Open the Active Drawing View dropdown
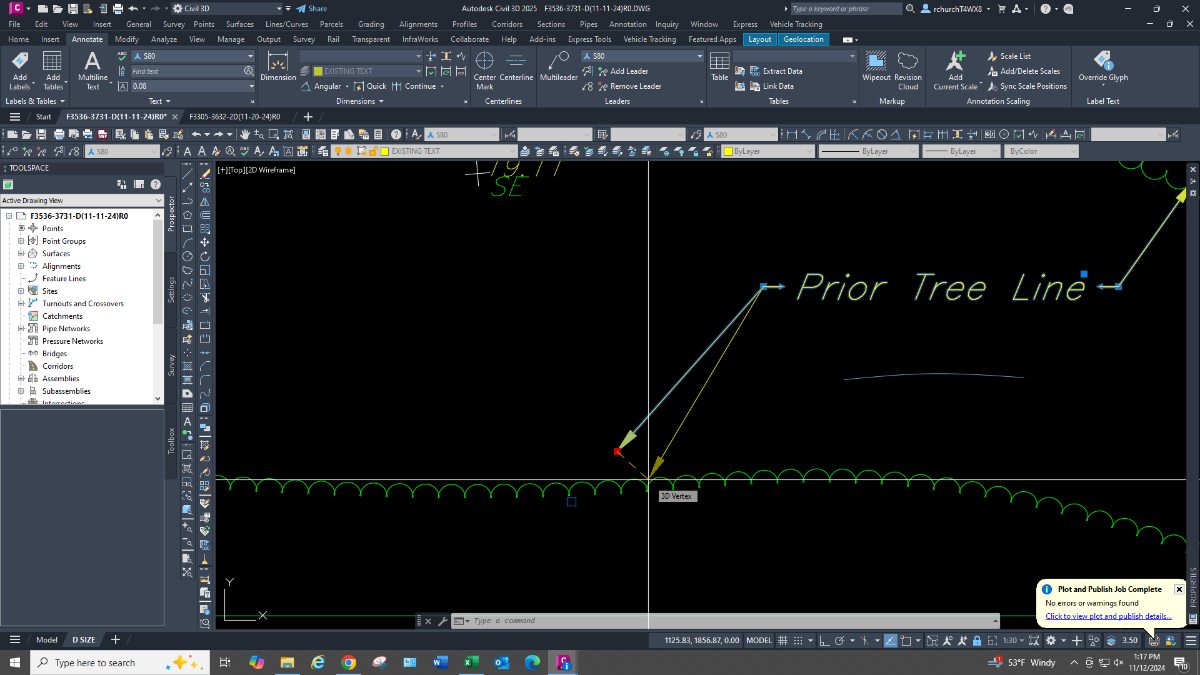 pyautogui.click(x=82, y=200)
